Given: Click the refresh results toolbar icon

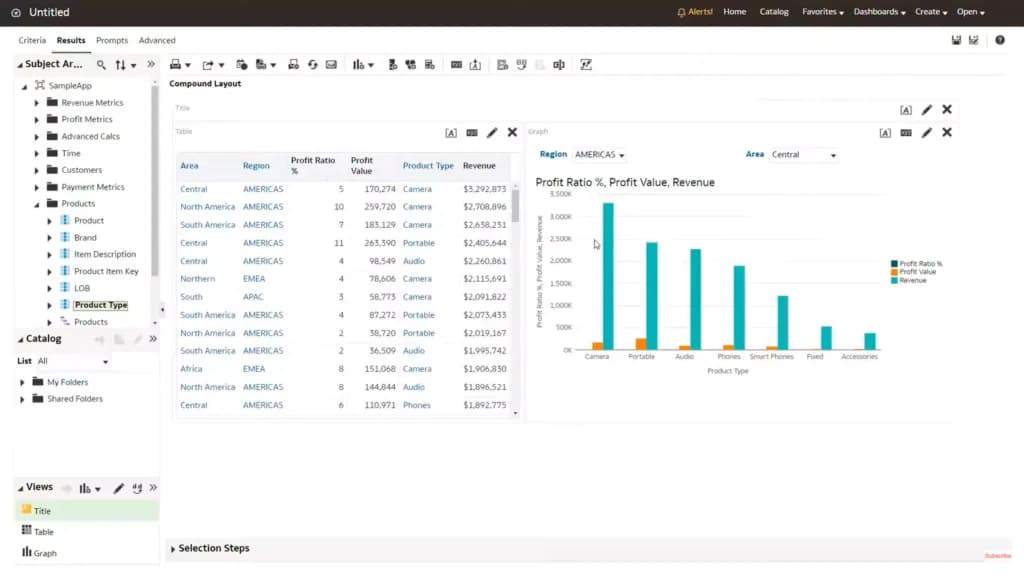Looking at the screenshot, I should click(x=313, y=65).
